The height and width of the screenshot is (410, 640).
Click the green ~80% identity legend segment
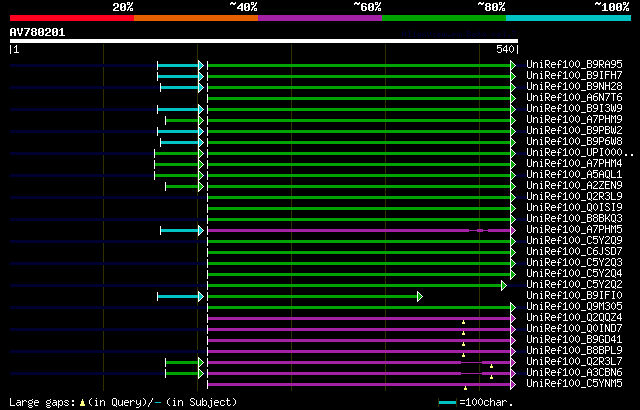click(444, 18)
